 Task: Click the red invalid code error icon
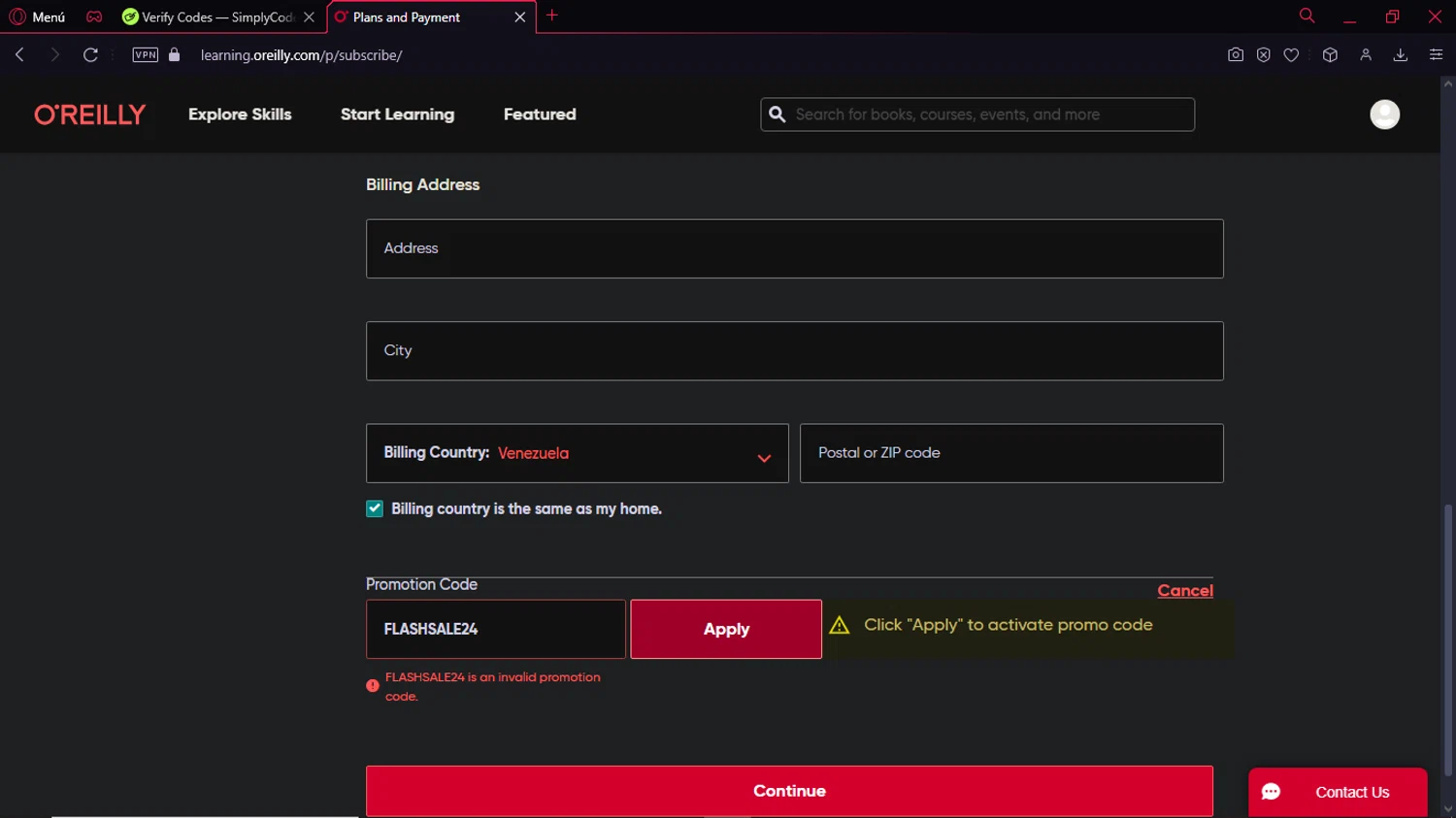pos(373,686)
